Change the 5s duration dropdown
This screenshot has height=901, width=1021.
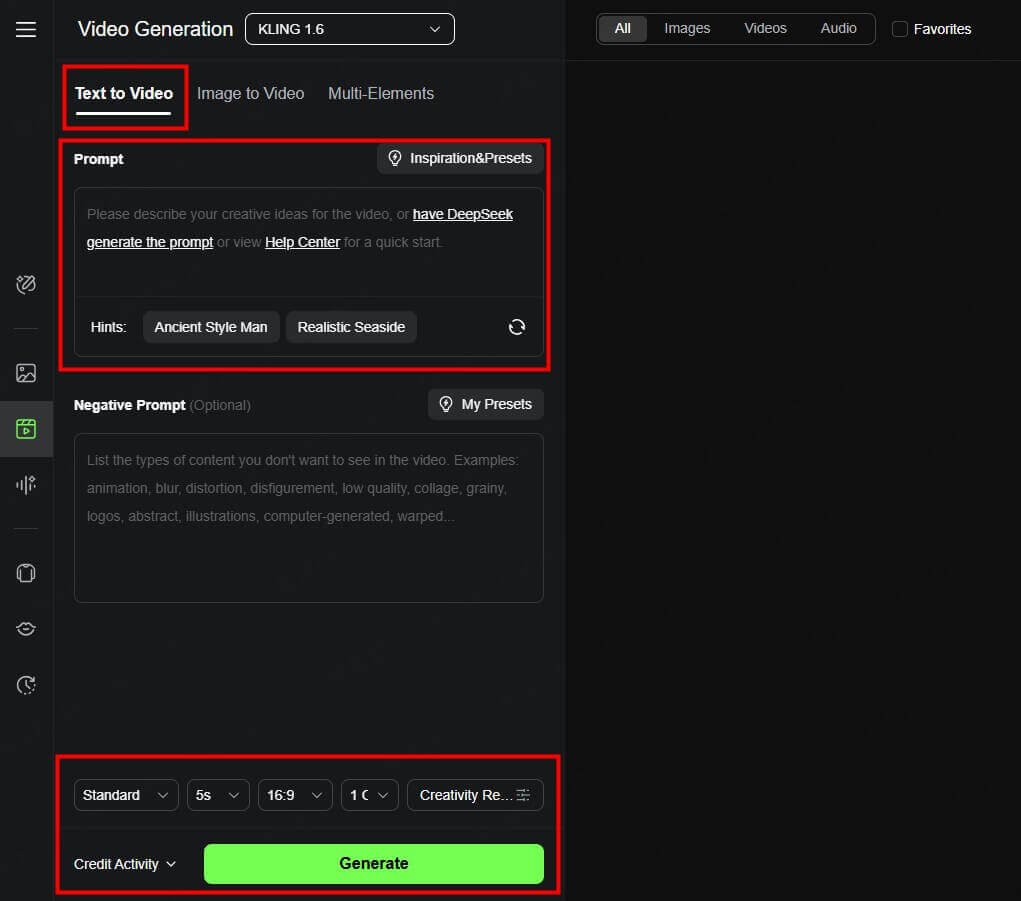click(218, 795)
